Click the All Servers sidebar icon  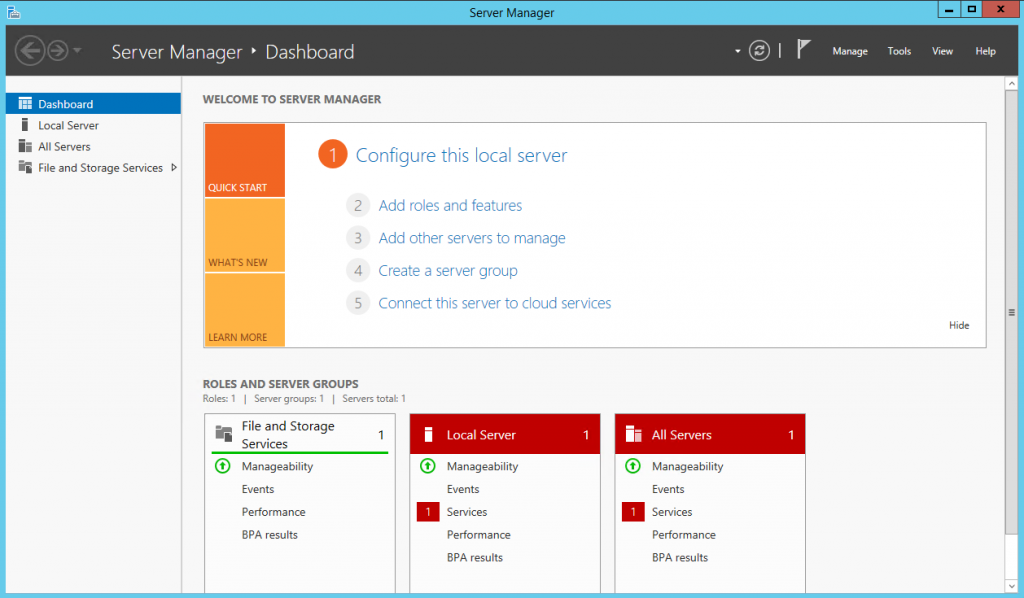25,146
